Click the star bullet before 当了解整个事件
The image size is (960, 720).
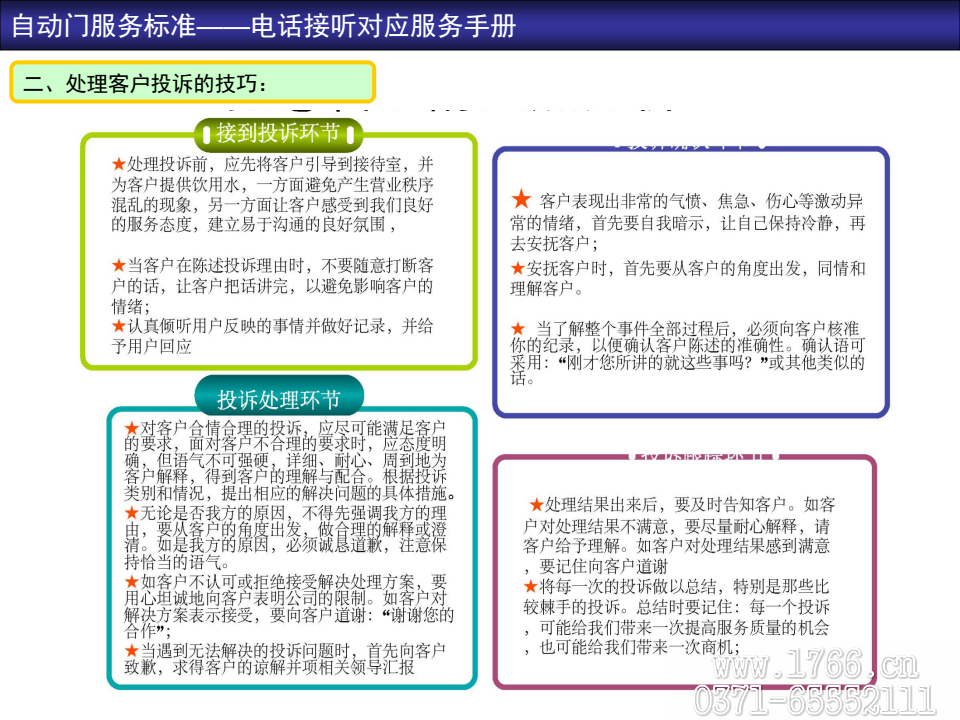[517, 328]
